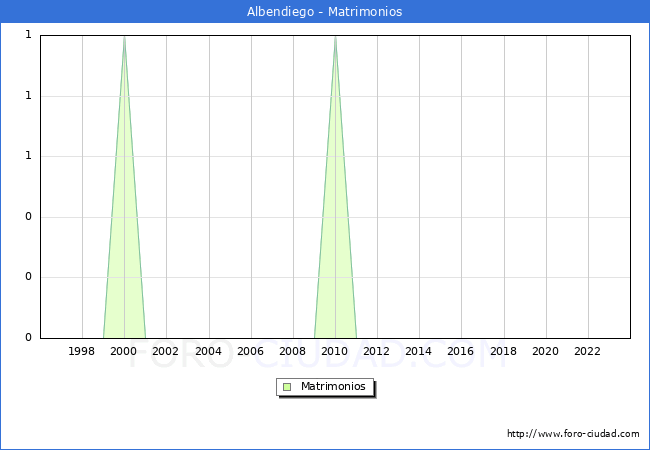This screenshot has height=450, width=650.
Task: Click the peak at year 2000
Action: 124,38
